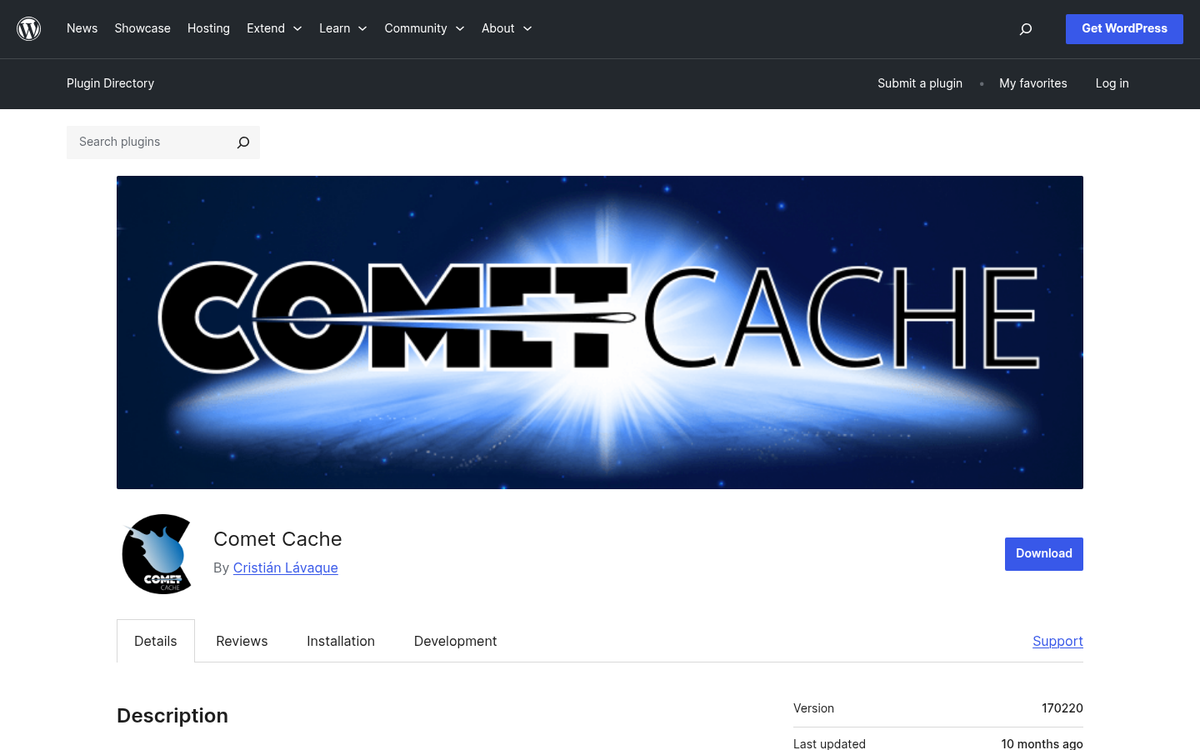Click the WordPress logo icon

[28, 28]
